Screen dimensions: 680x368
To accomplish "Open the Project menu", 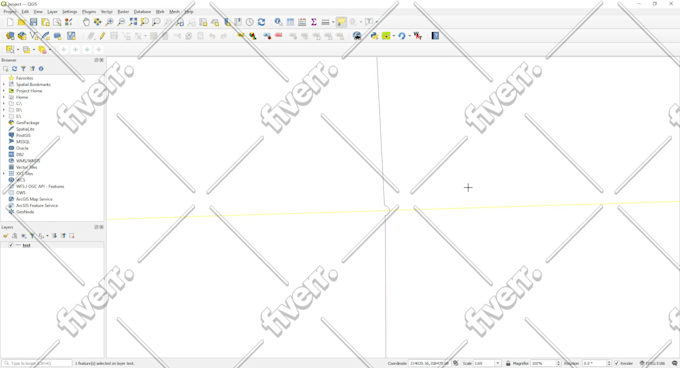I will point(10,12).
